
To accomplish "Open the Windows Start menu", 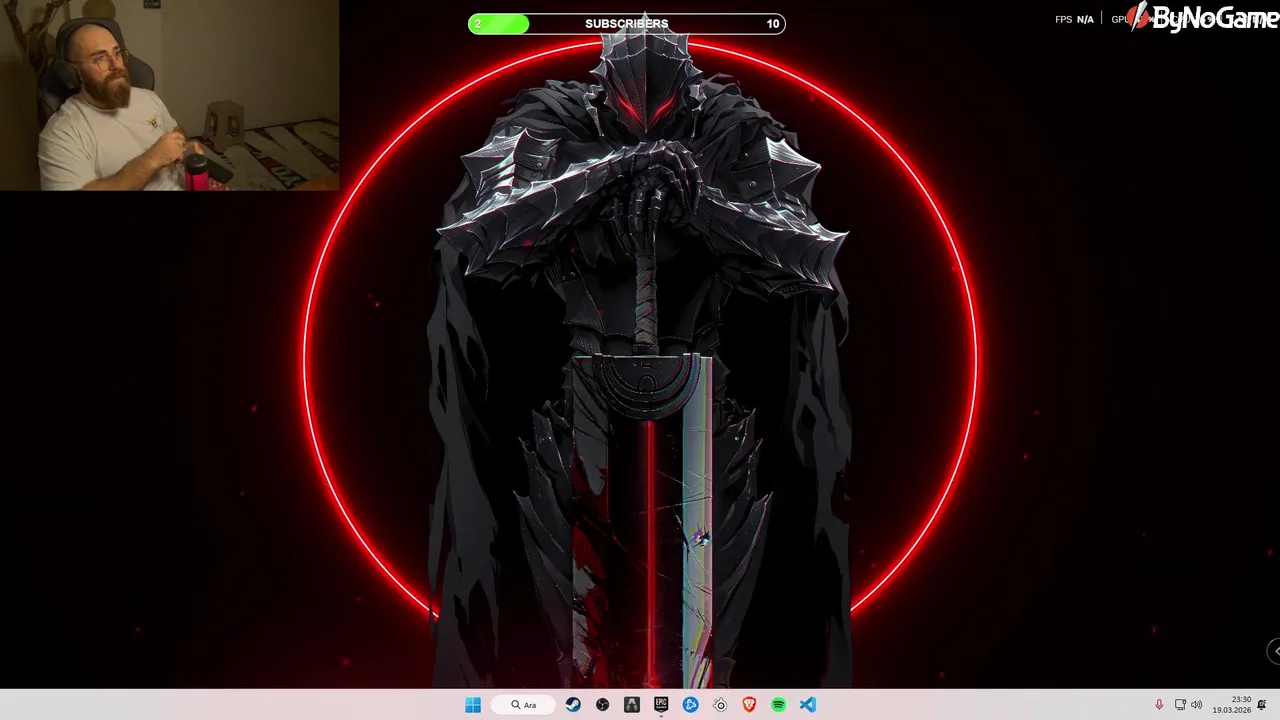I will pyautogui.click(x=473, y=705).
